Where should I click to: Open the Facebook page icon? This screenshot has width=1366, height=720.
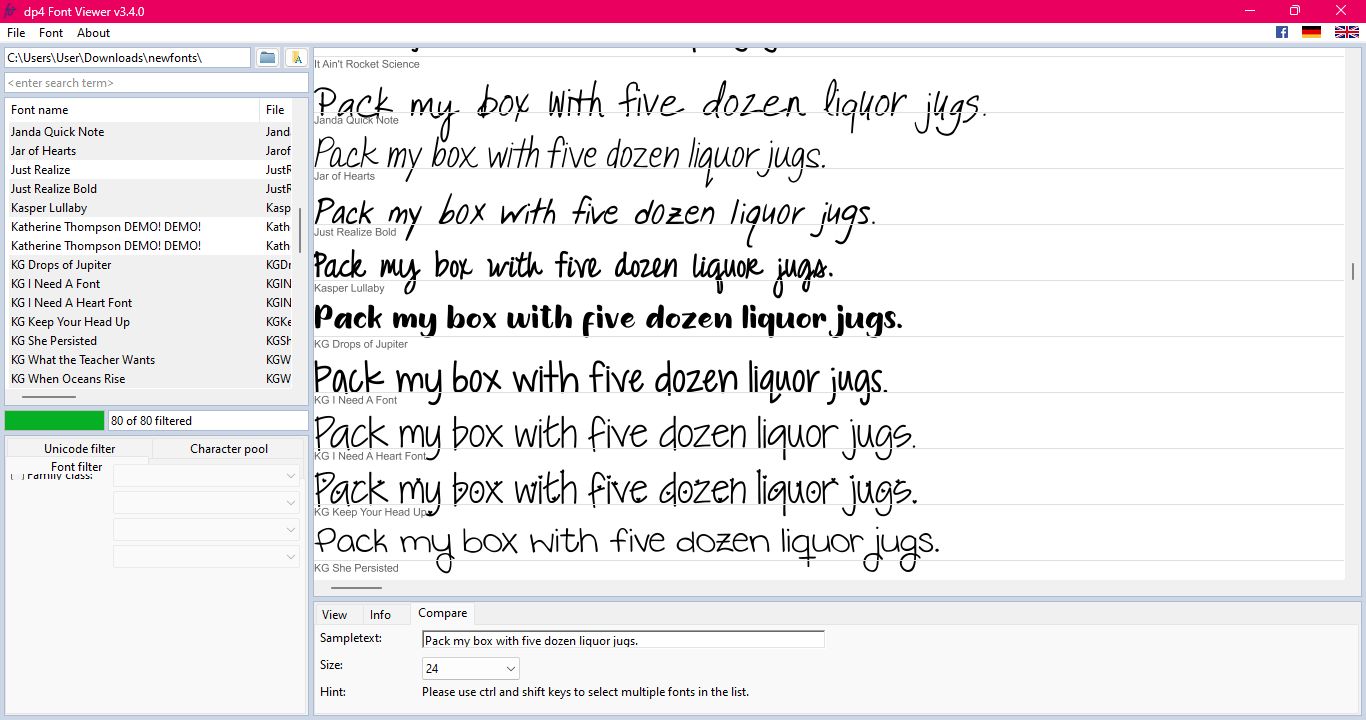(x=1281, y=32)
